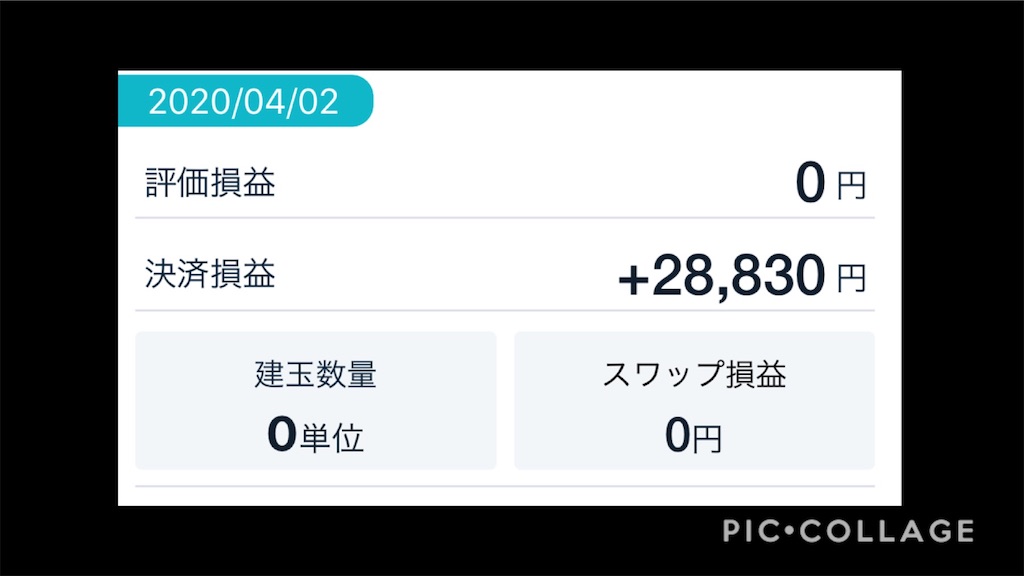Click the 0単位 position quantity value

click(315, 437)
